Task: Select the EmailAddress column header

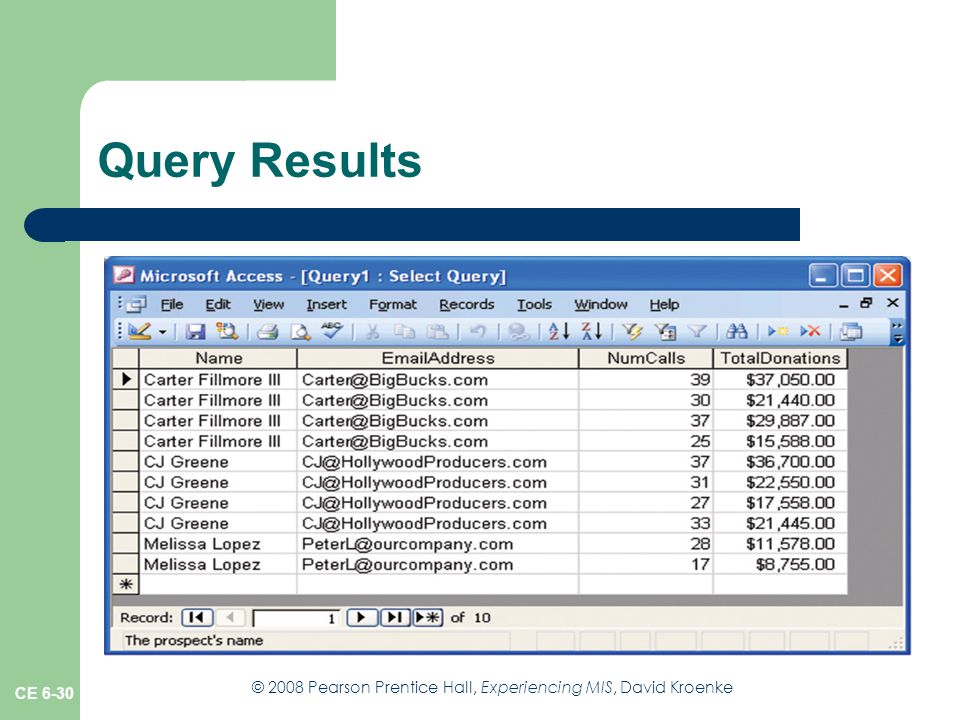Action: (x=438, y=358)
